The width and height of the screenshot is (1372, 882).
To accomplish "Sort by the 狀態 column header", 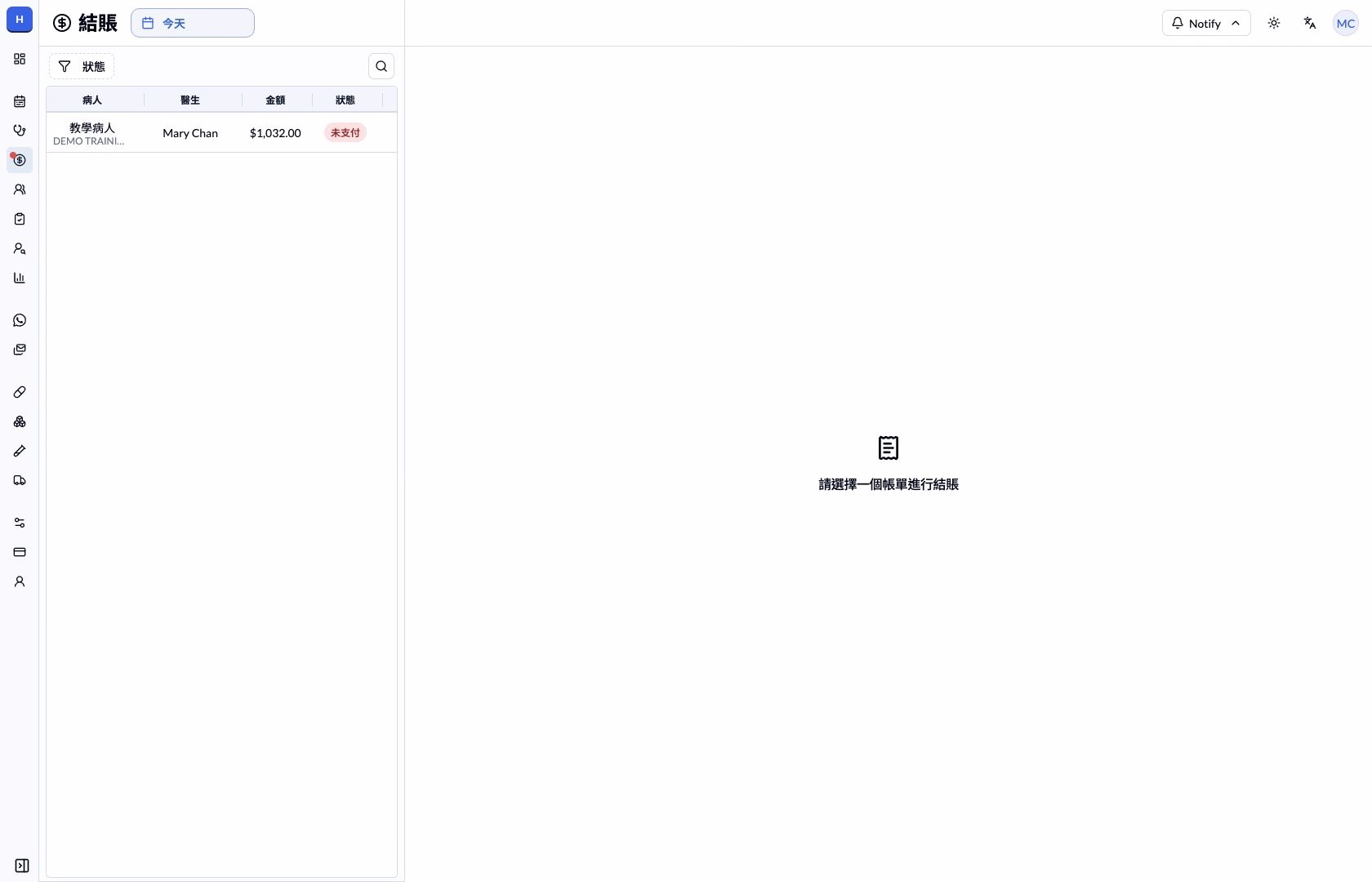I will [345, 100].
